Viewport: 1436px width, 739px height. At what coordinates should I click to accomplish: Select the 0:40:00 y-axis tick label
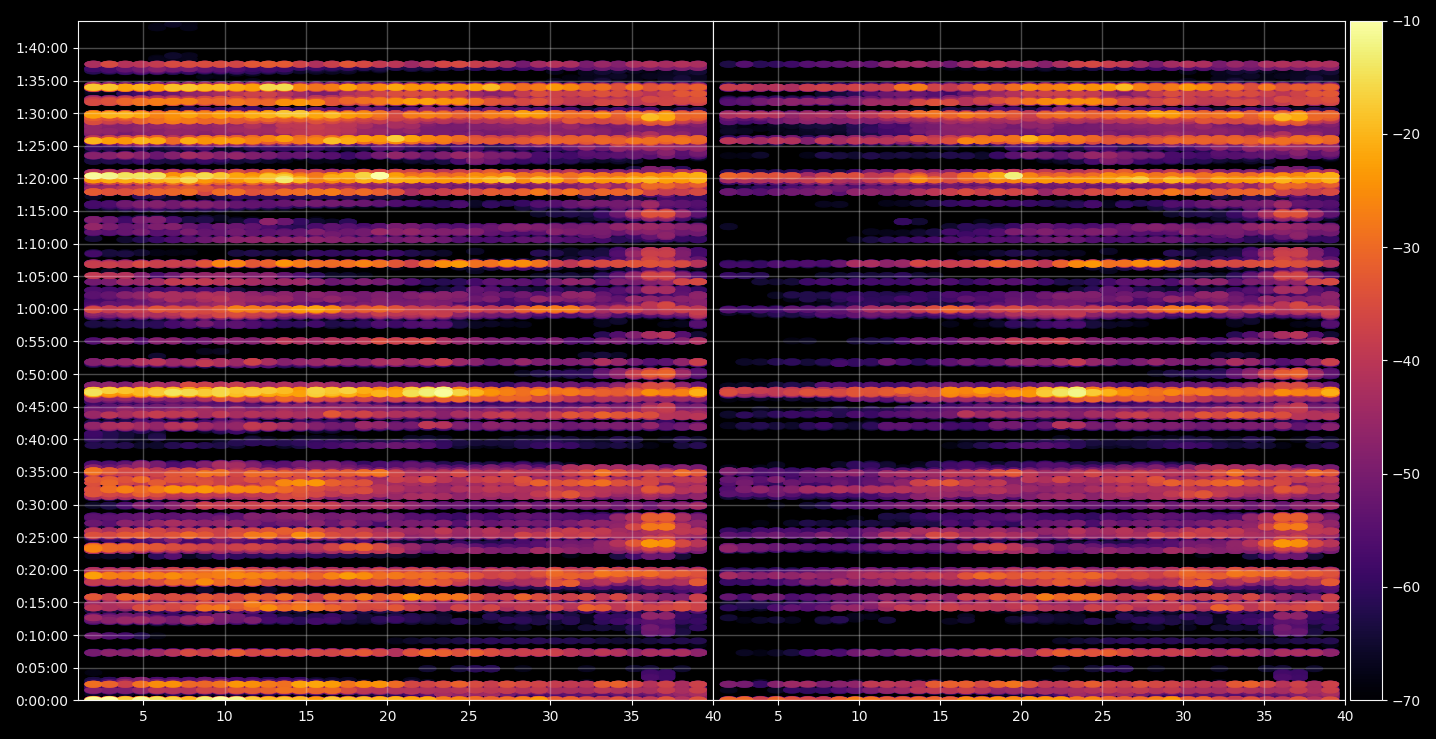42,439
